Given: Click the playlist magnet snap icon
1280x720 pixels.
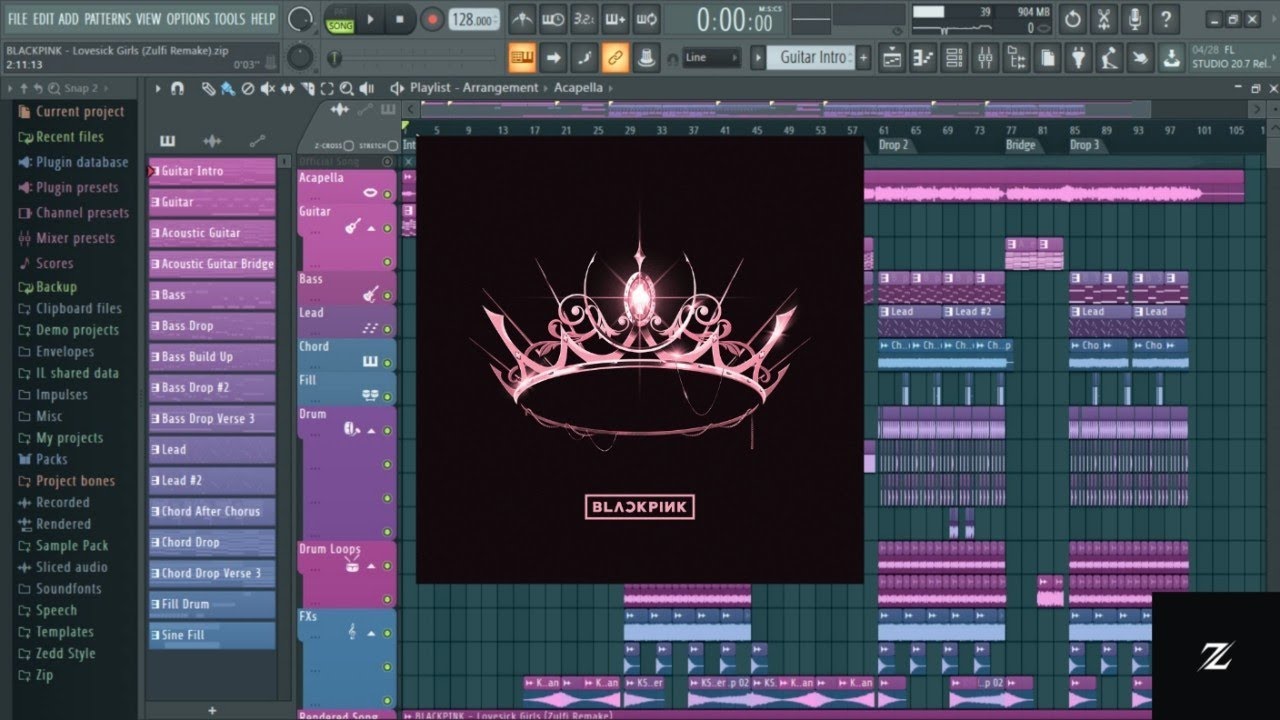Looking at the screenshot, I should [x=178, y=88].
